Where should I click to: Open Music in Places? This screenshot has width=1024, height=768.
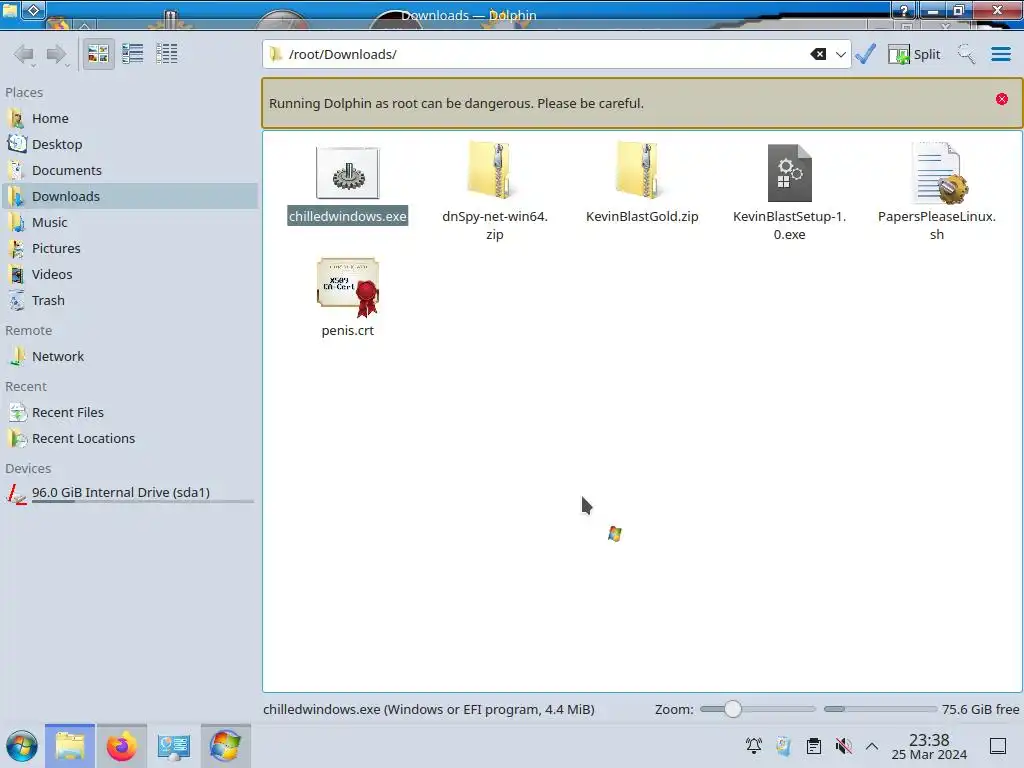(x=131, y=223)
